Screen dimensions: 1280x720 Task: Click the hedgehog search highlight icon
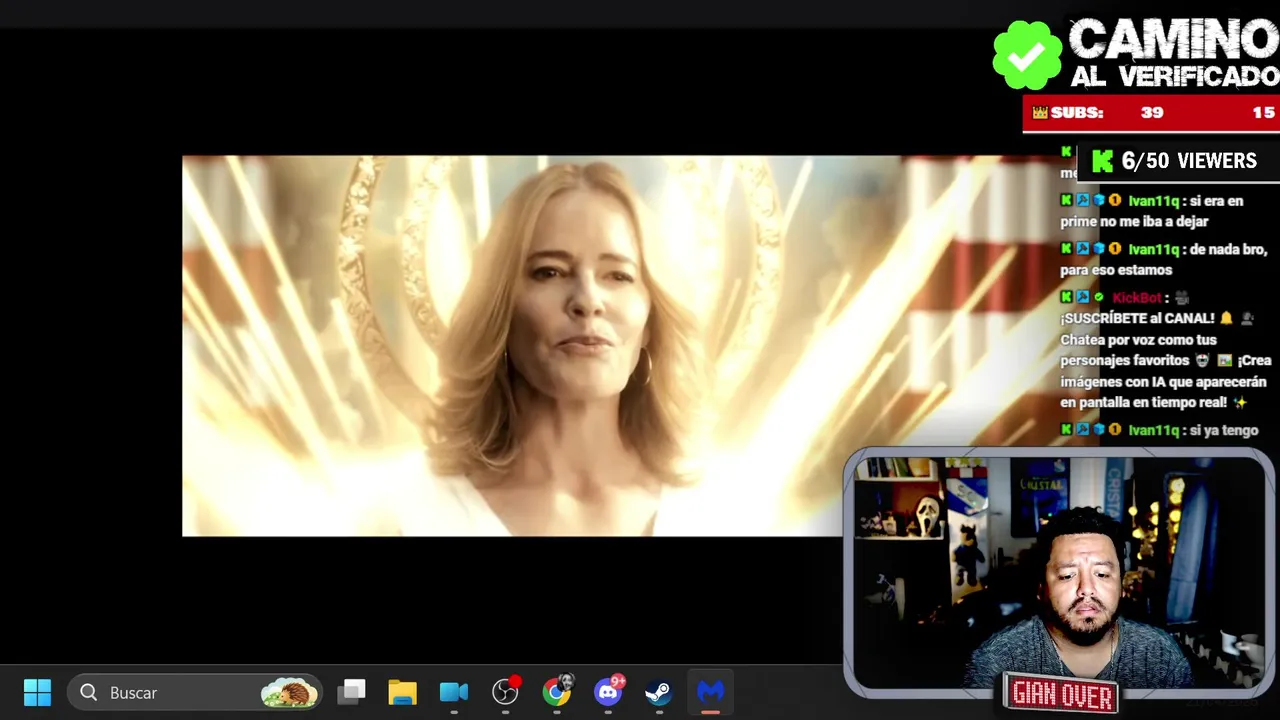coord(289,692)
